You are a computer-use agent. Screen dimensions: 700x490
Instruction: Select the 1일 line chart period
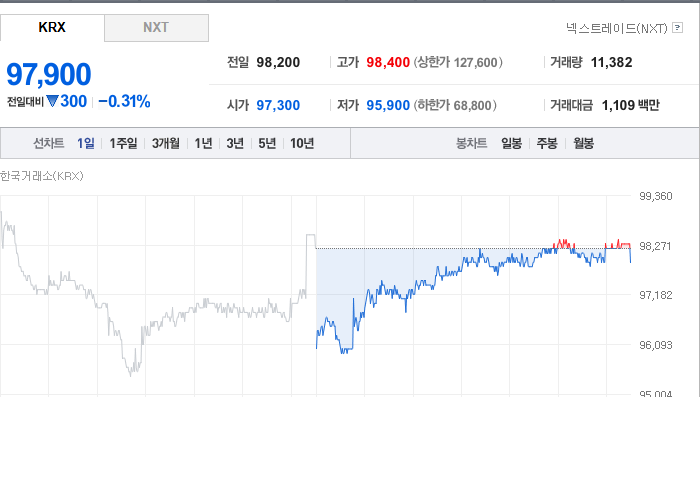pyautogui.click(x=86, y=143)
